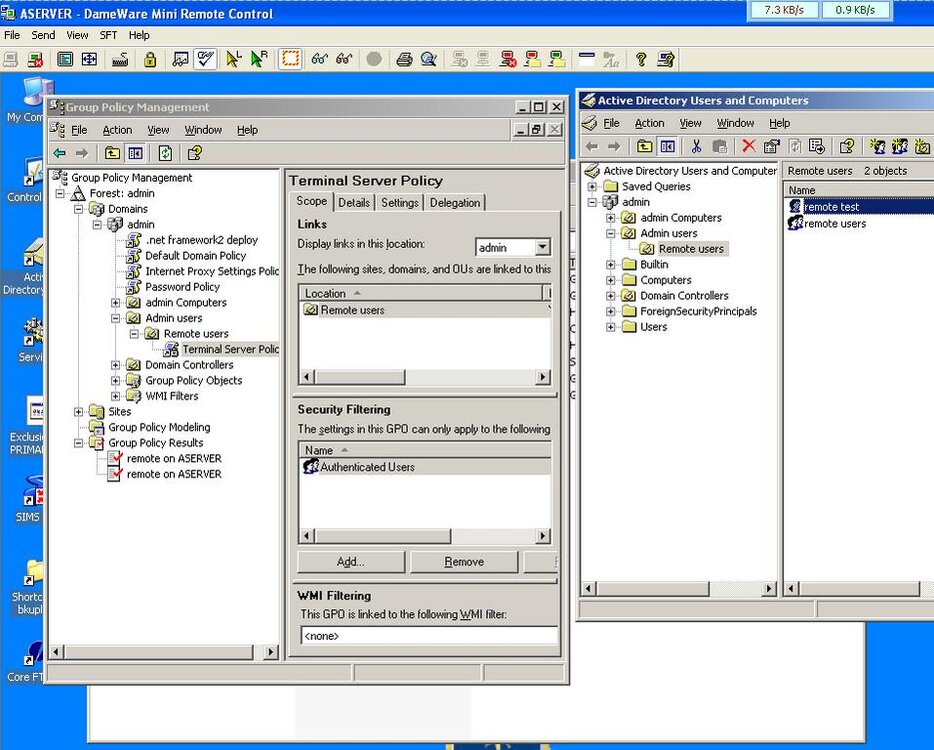This screenshot has height=750, width=934.
Task: Click the red X Delete icon in Active Directory toolbar
Action: pos(749,146)
